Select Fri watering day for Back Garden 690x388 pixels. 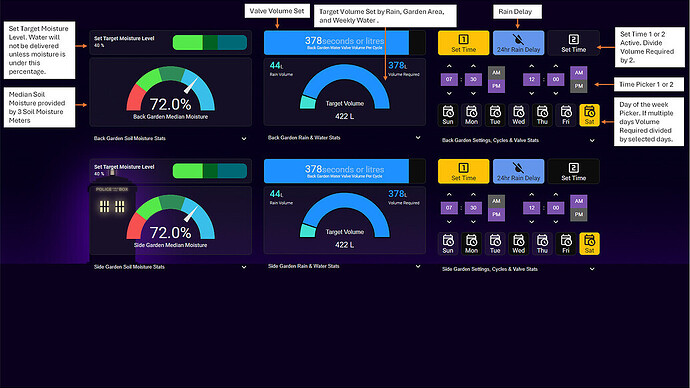point(566,115)
